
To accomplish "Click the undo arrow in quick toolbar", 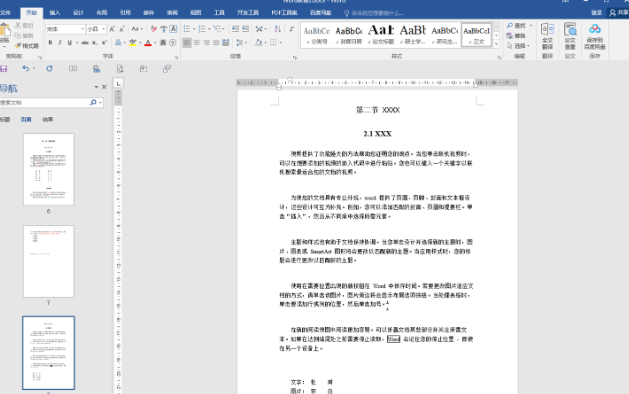I will pos(26,69).
